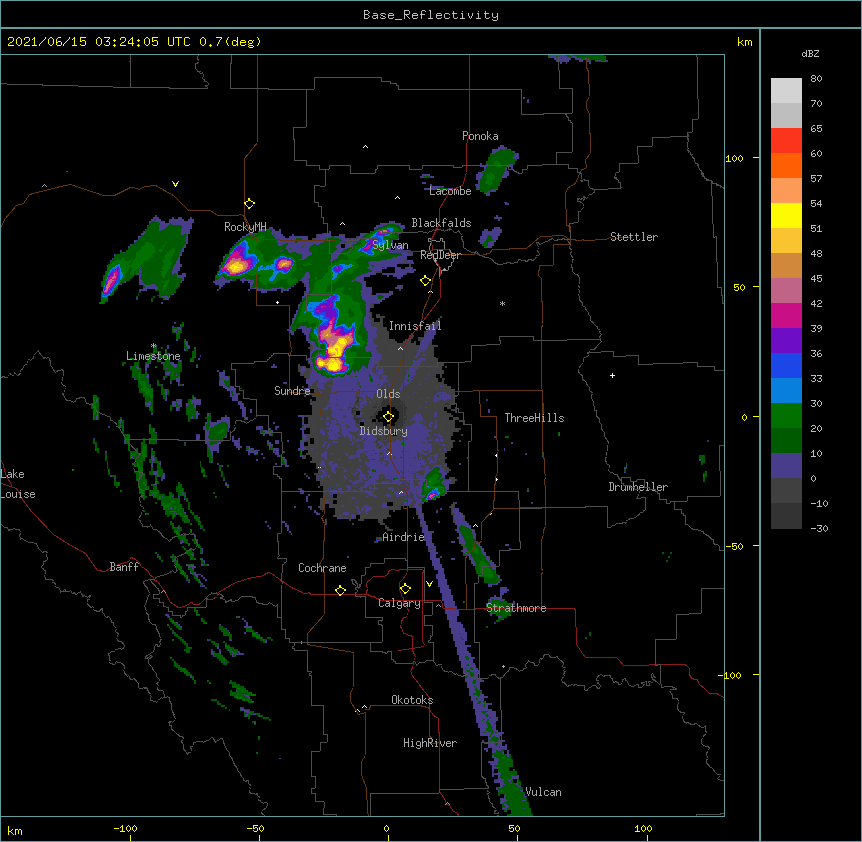Pick the light blue 30-33 dBZ legend band

click(786, 390)
